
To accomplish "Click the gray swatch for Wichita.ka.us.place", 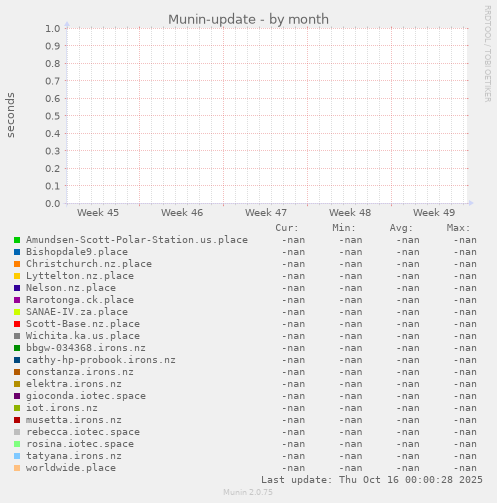I will pos(17,336).
